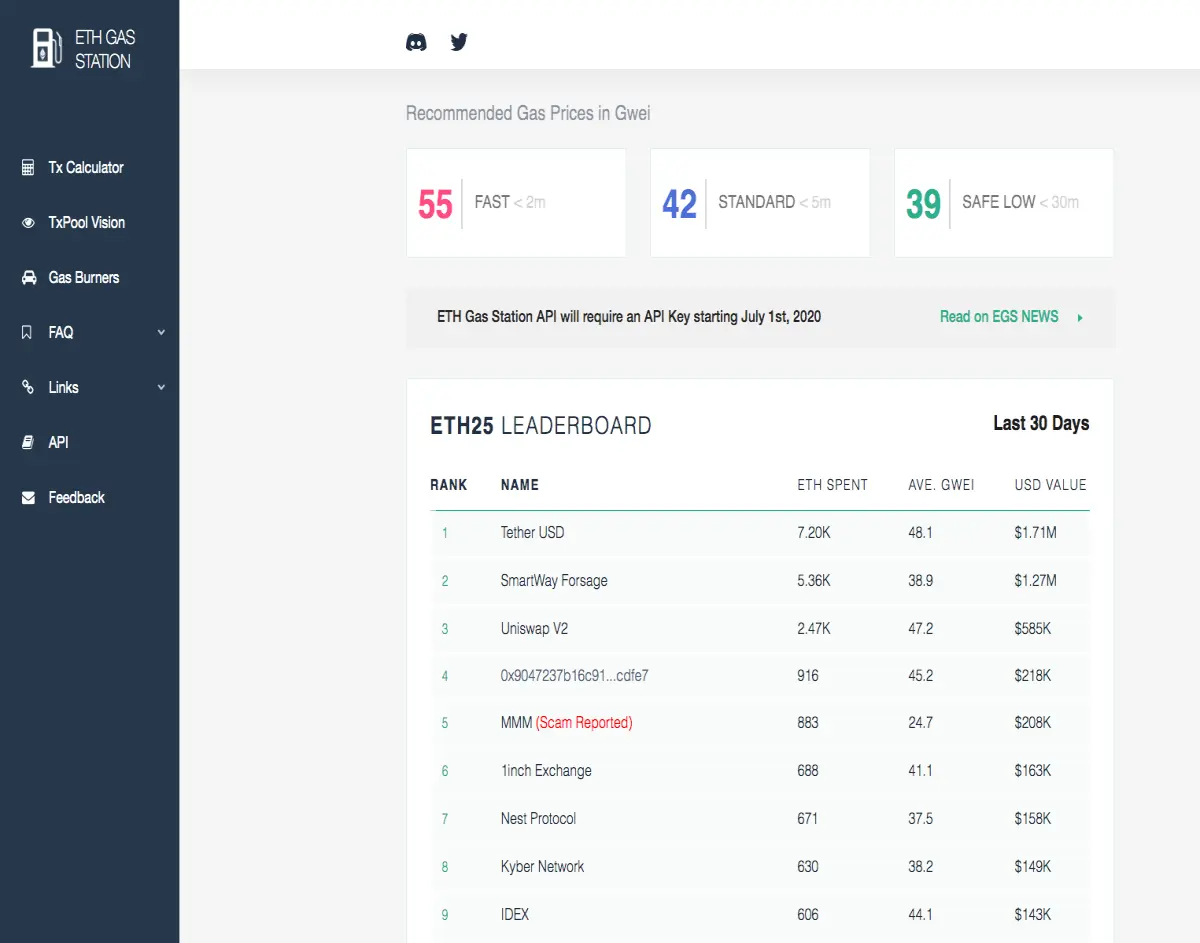Follow the Read on EGS NEWS link

[x=999, y=316]
